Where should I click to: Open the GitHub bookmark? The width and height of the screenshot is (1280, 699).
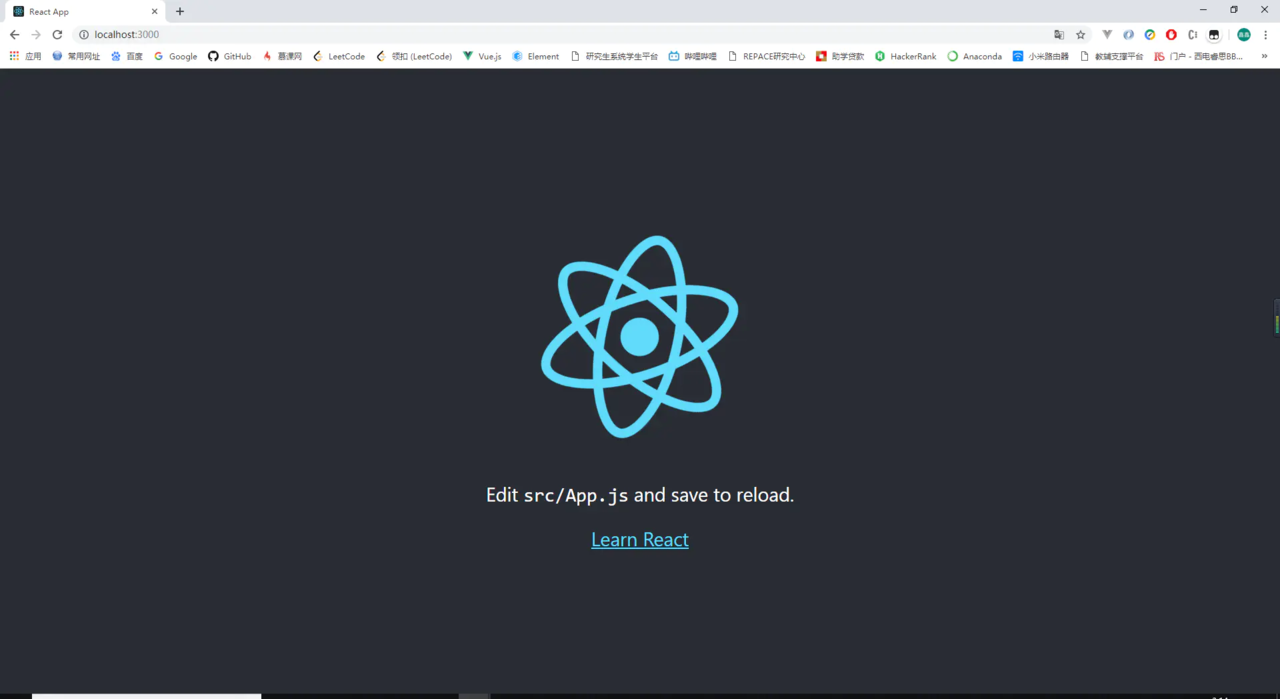coord(230,56)
